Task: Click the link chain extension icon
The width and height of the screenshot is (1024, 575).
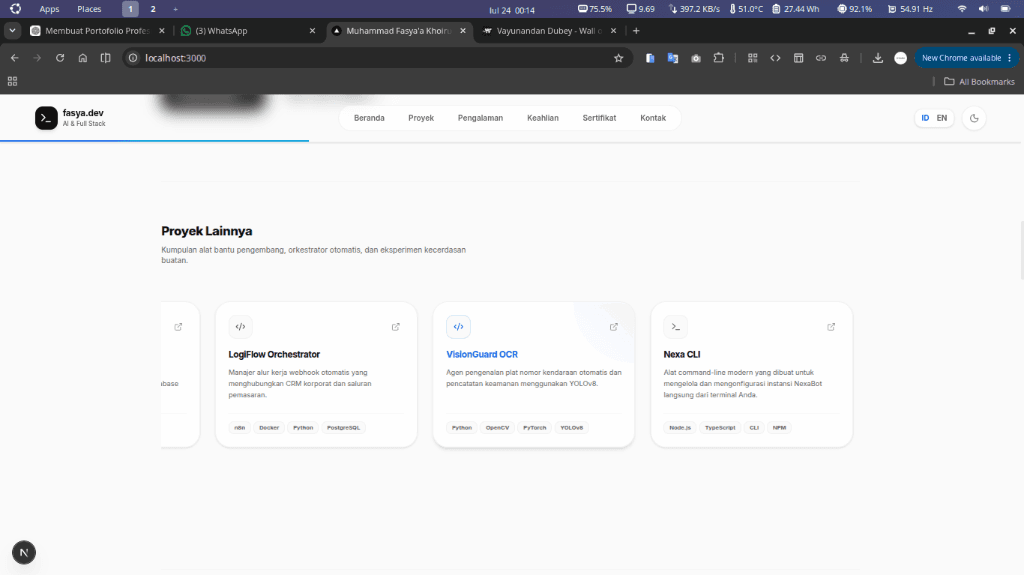Action: pyautogui.click(x=821, y=58)
